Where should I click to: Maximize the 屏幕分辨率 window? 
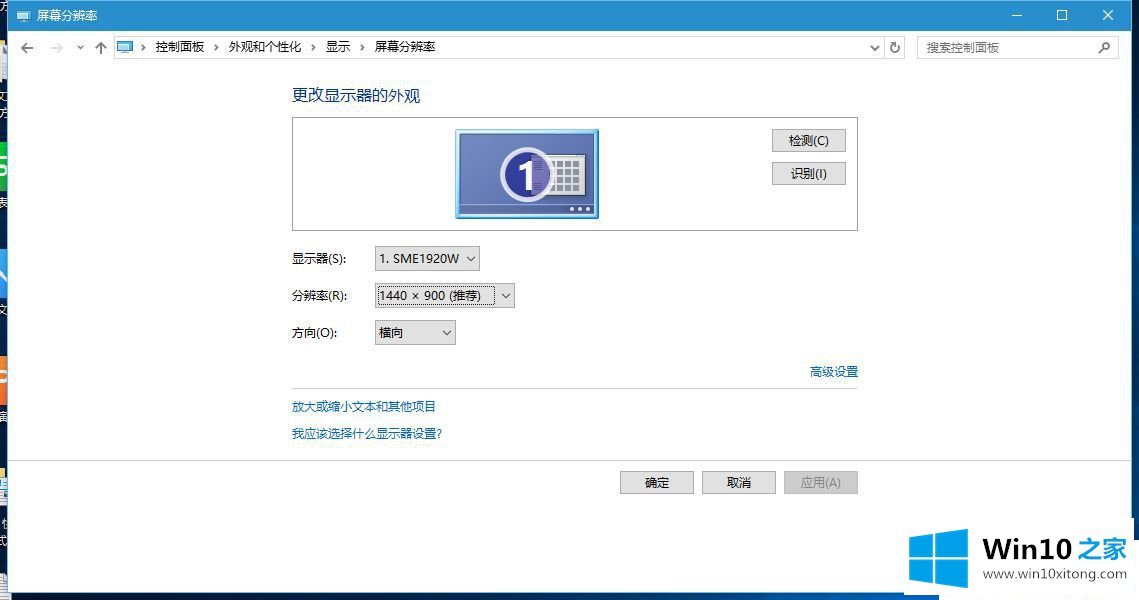(x=1062, y=15)
